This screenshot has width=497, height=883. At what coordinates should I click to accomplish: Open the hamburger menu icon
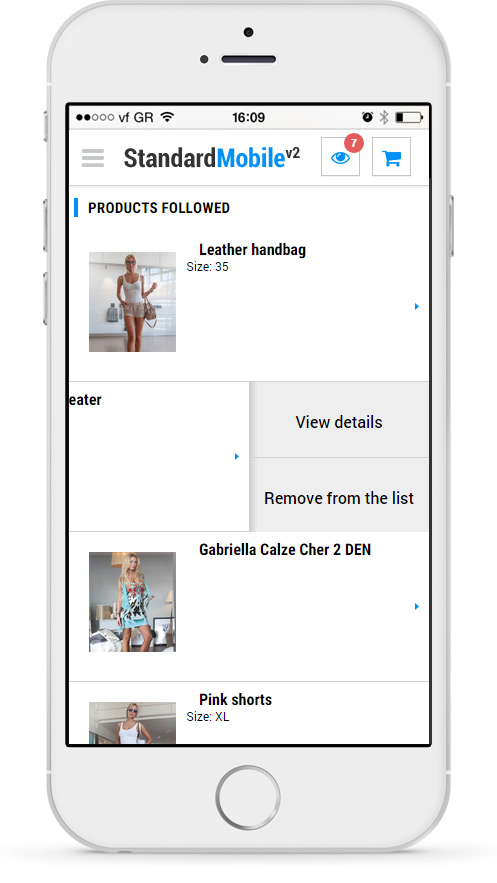pos(93,158)
